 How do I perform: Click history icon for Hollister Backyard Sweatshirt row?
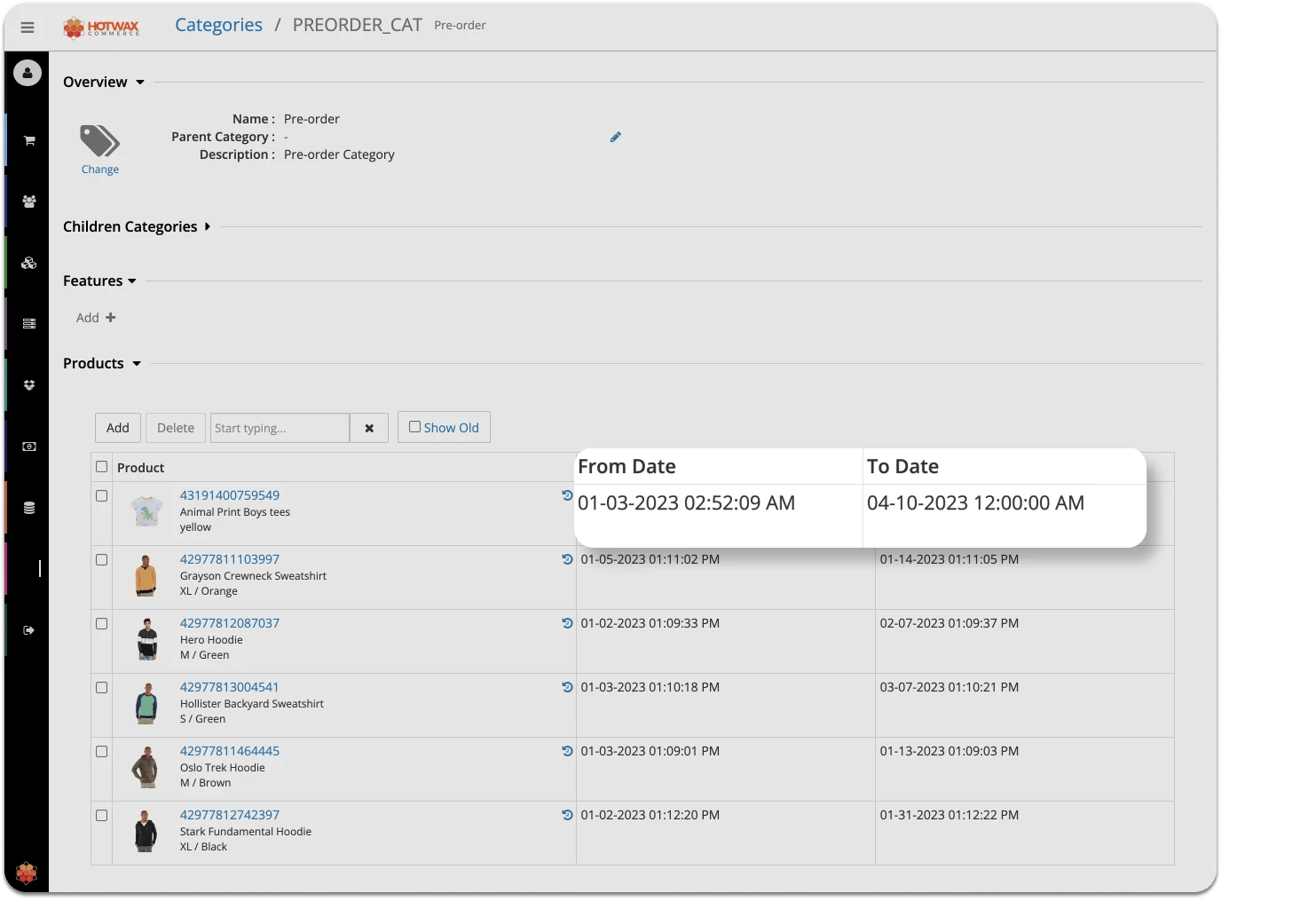[567, 687]
